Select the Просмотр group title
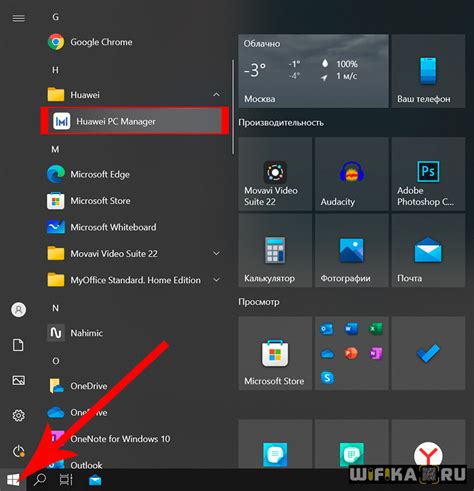Image resolution: width=474 pixels, height=491 pixels. tap(259, 302)
